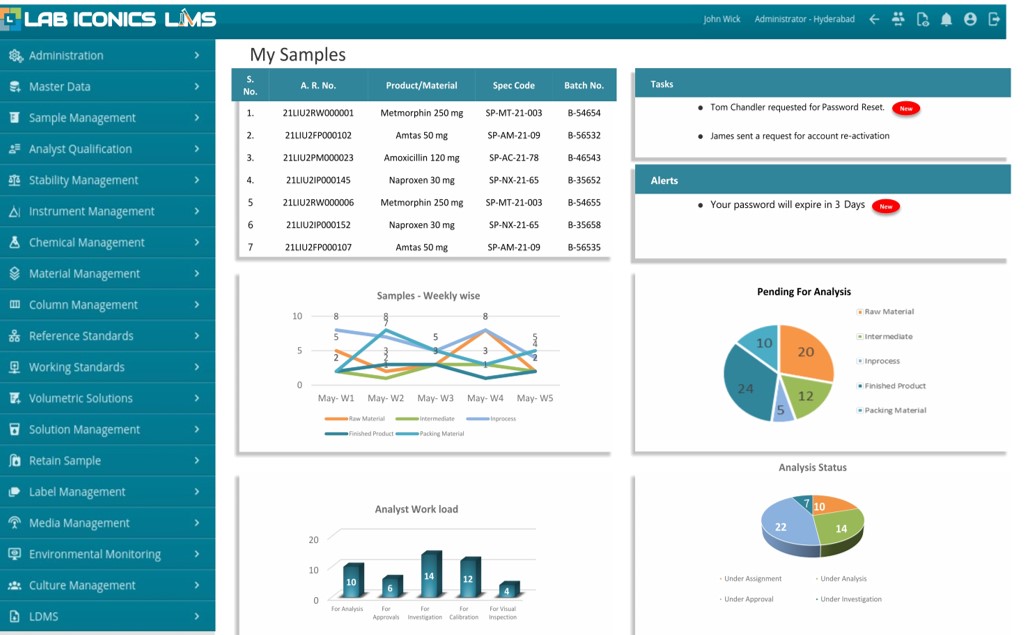Viewport: 1026px width, 635px height.
Task: Open the user profile account icon
Action: [970, 19]
